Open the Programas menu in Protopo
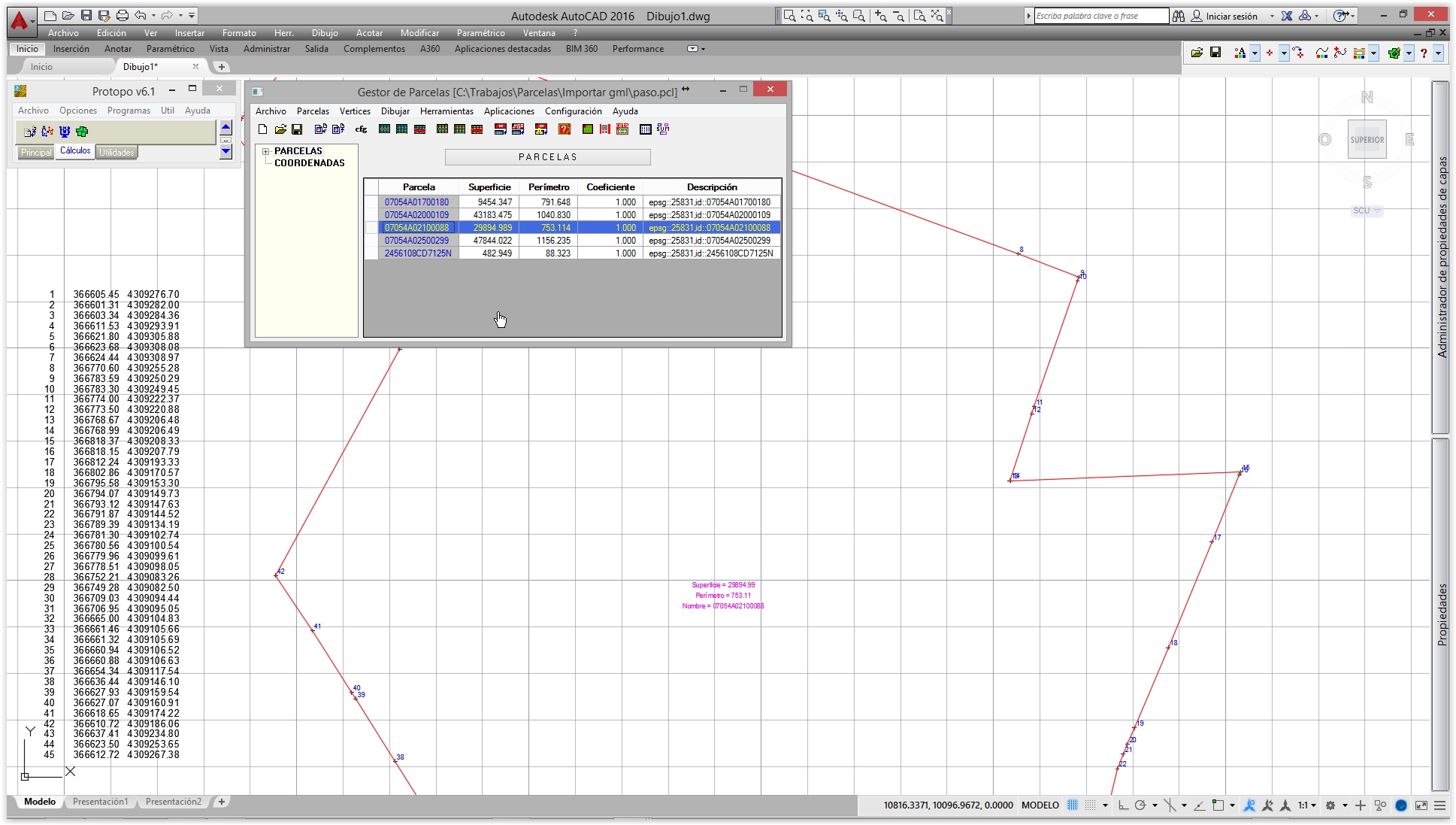Image resolution: width=1456 pixels, height=825 pixels. (x=129, y=111)
